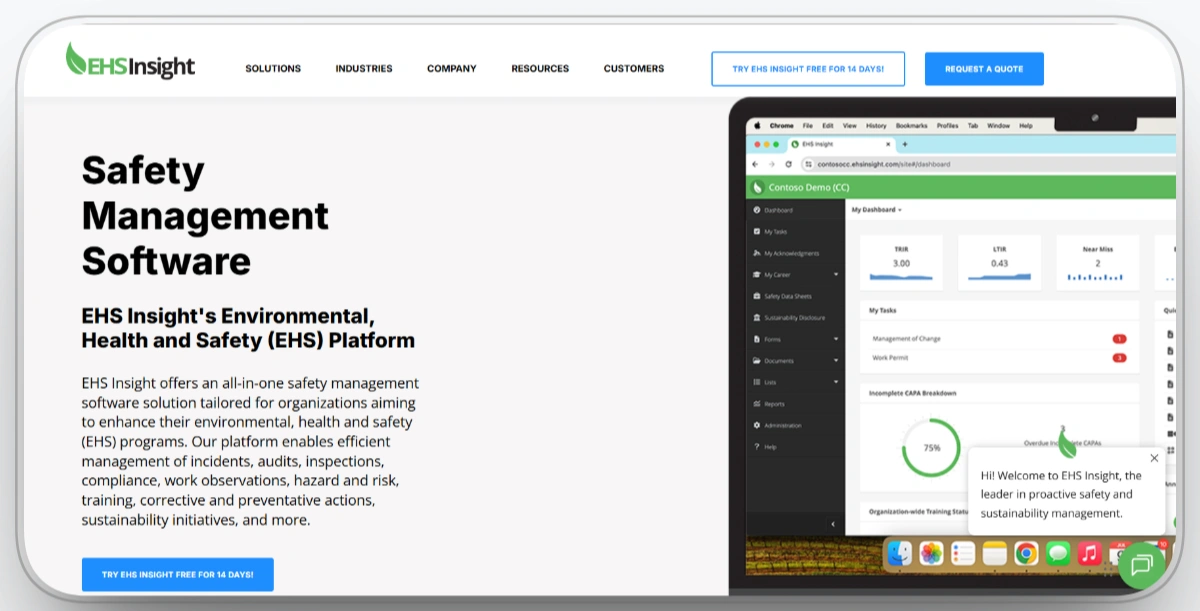Click the blue free trial button below paragraph

pos(177,575)
